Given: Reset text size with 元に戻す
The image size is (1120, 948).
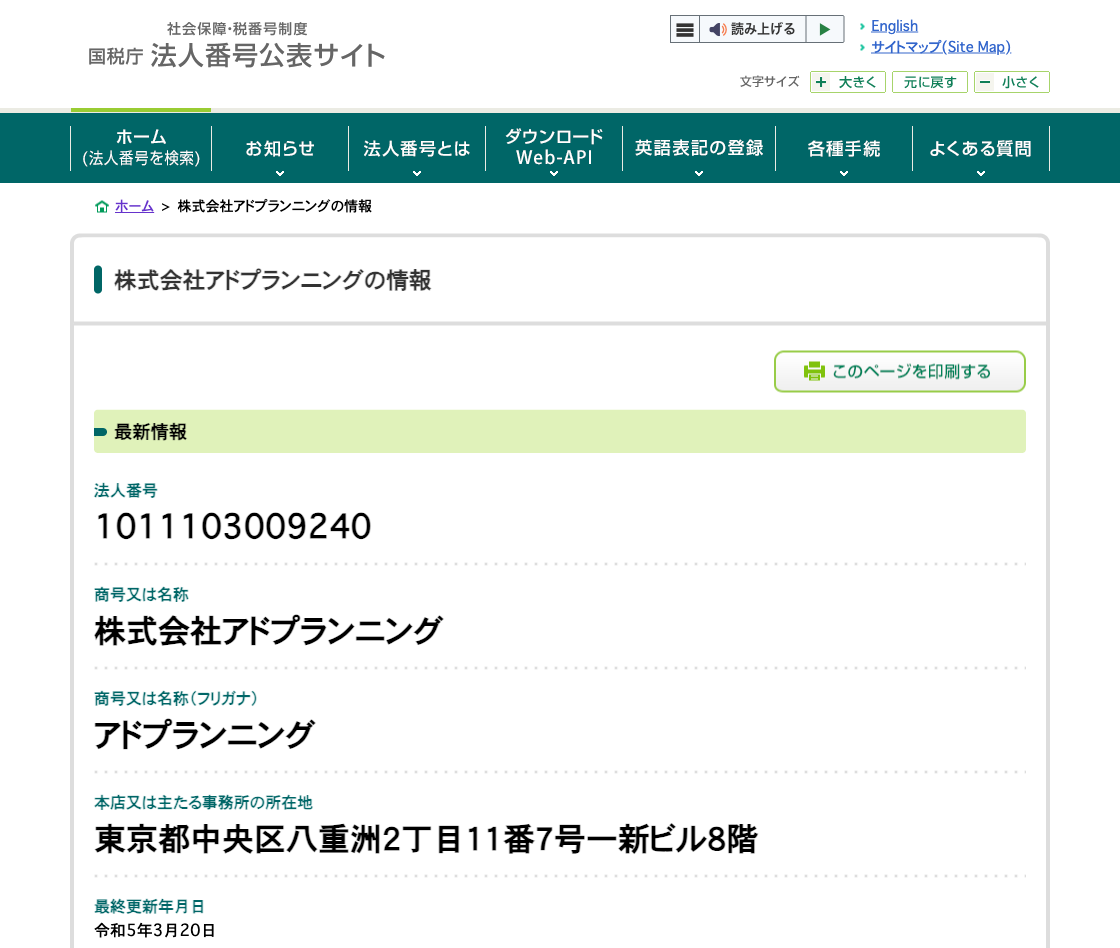Looking at the screenshot, I should [929, 82].
